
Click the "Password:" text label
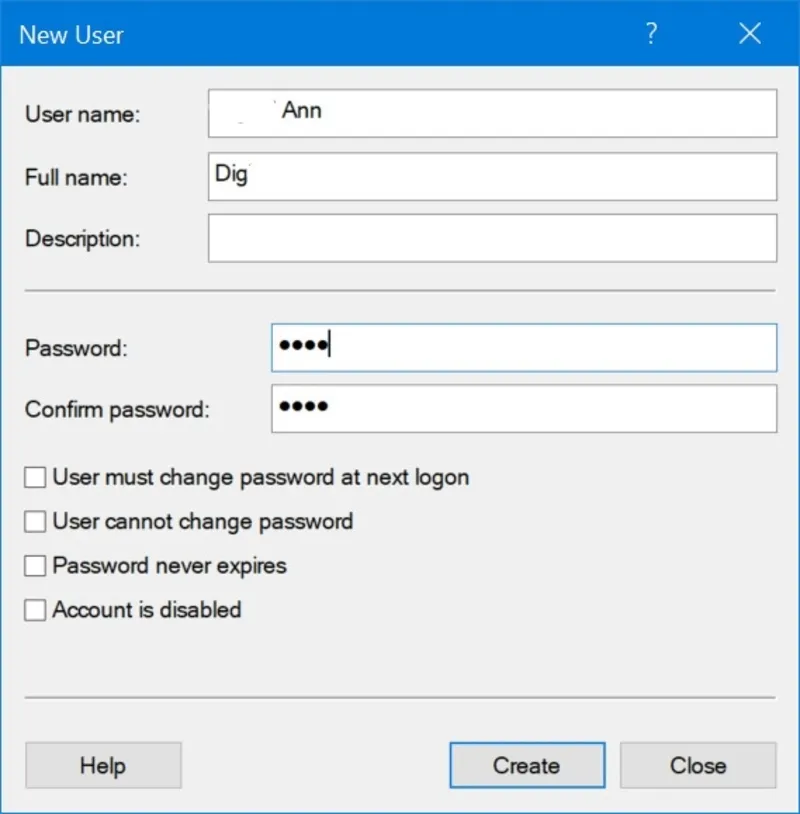(x=76, y=348)
